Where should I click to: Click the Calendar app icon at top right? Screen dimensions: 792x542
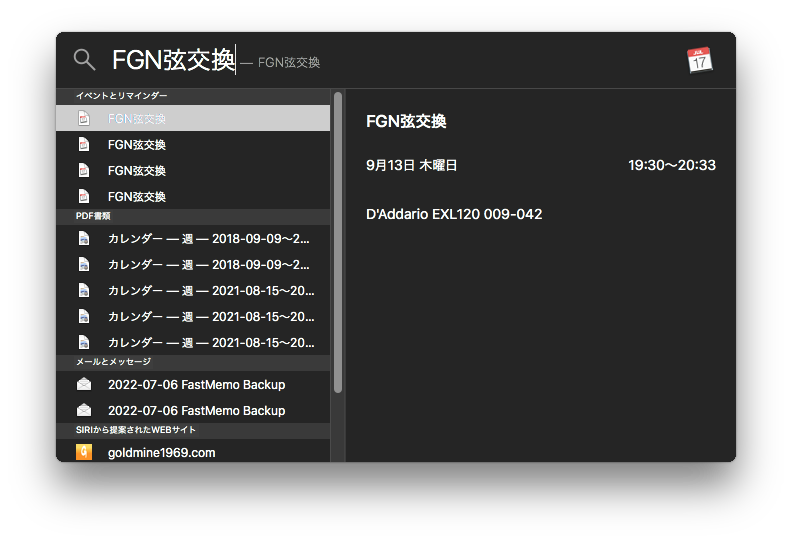700,60
